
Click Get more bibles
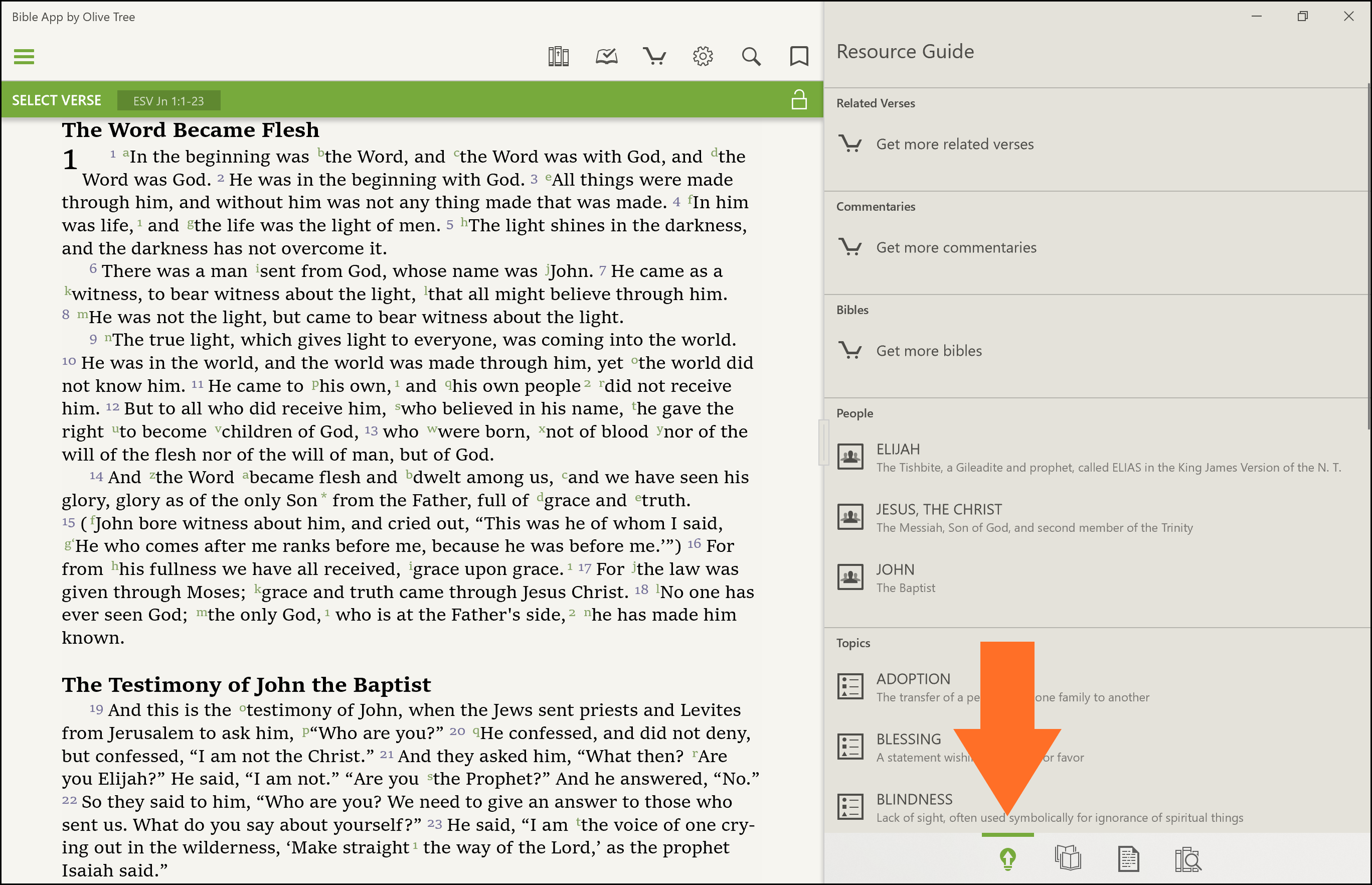929,351
